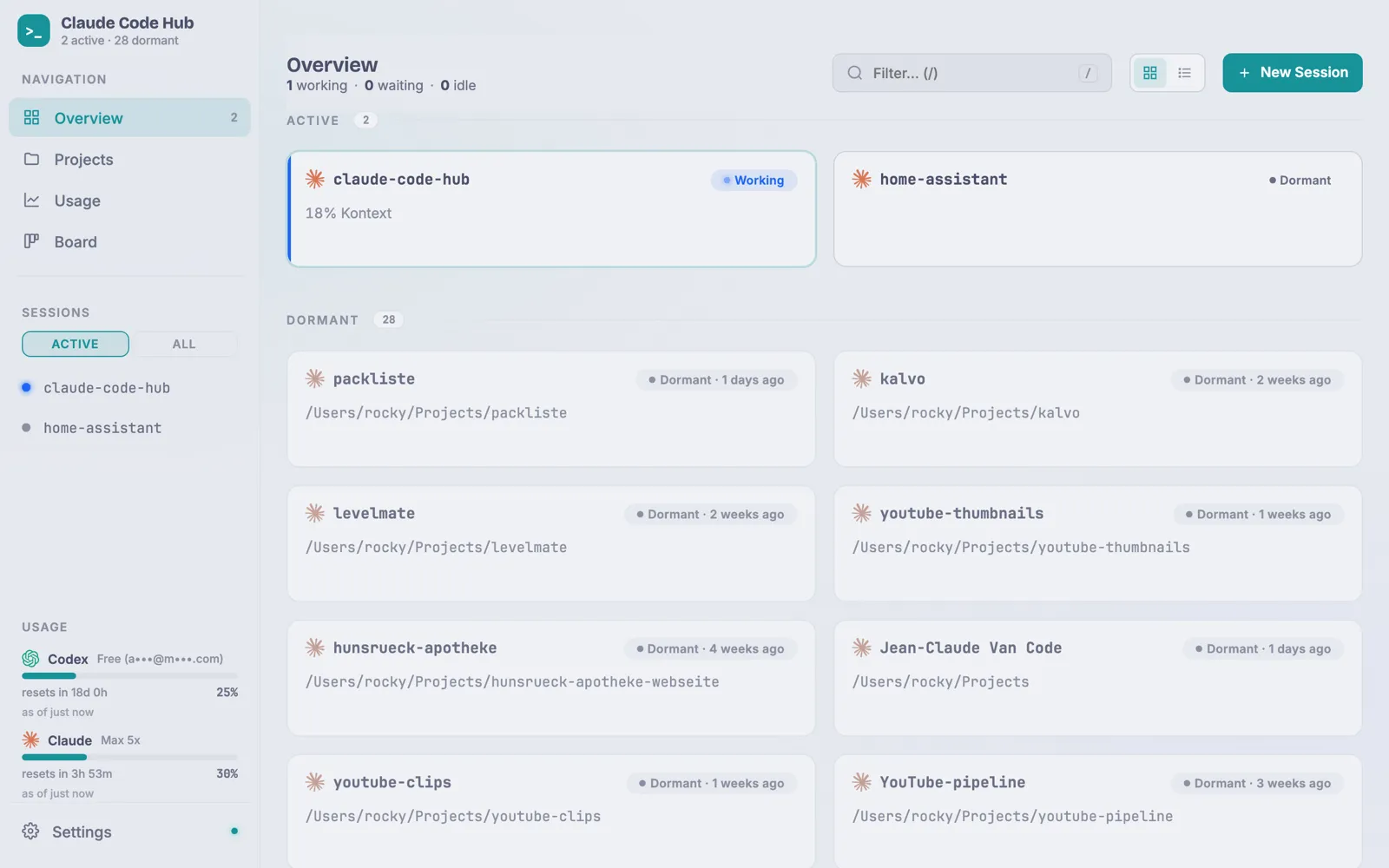Click the Claude icon on claude-code-hub card
The width and height of the screenshot is (1389, 868).
coord(315,179)
